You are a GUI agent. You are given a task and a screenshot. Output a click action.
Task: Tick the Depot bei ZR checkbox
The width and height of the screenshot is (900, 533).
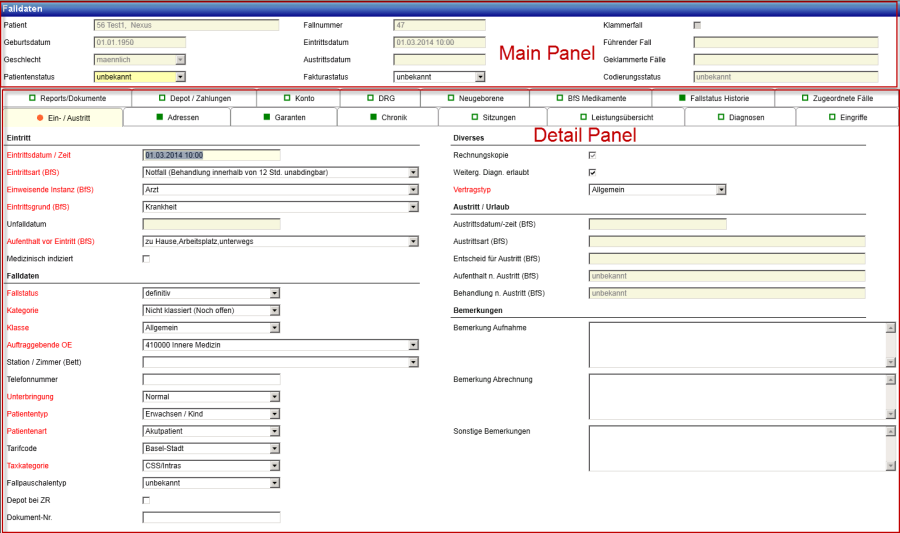tap(147, 500)
